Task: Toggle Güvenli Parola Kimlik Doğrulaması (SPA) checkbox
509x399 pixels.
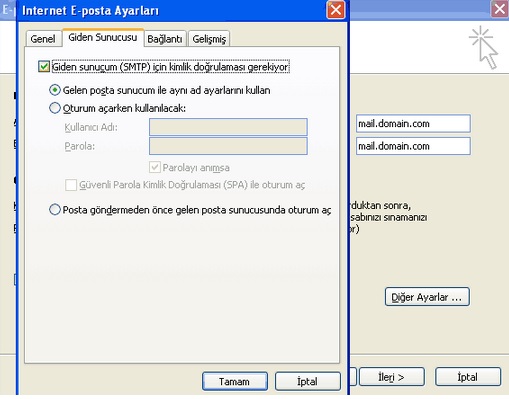Action: [71, 185]
